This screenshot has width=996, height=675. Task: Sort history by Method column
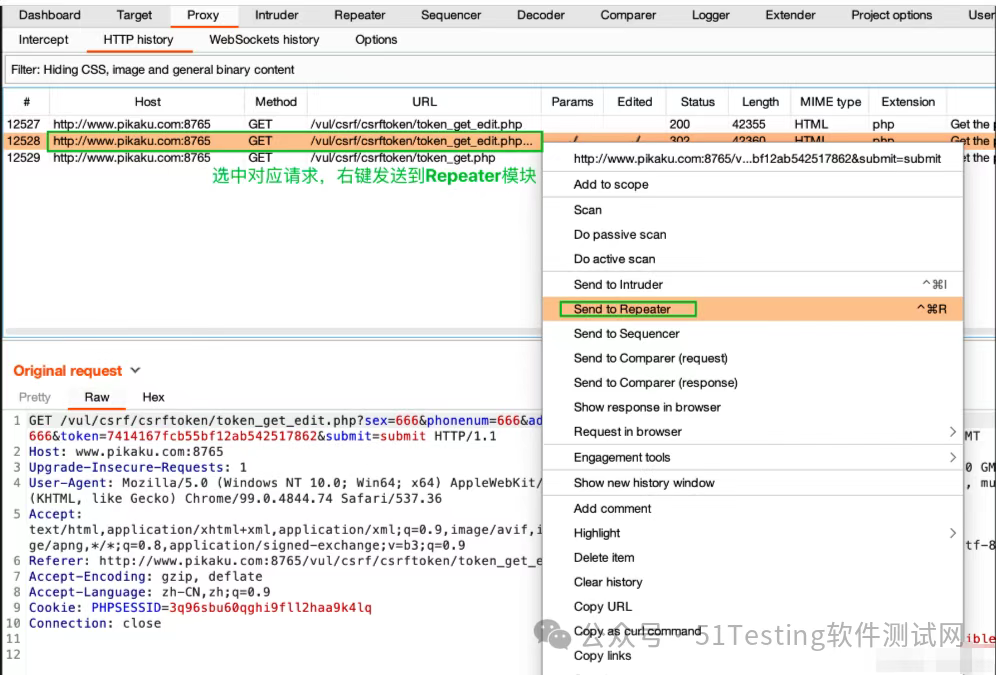(x=276, y=102)
